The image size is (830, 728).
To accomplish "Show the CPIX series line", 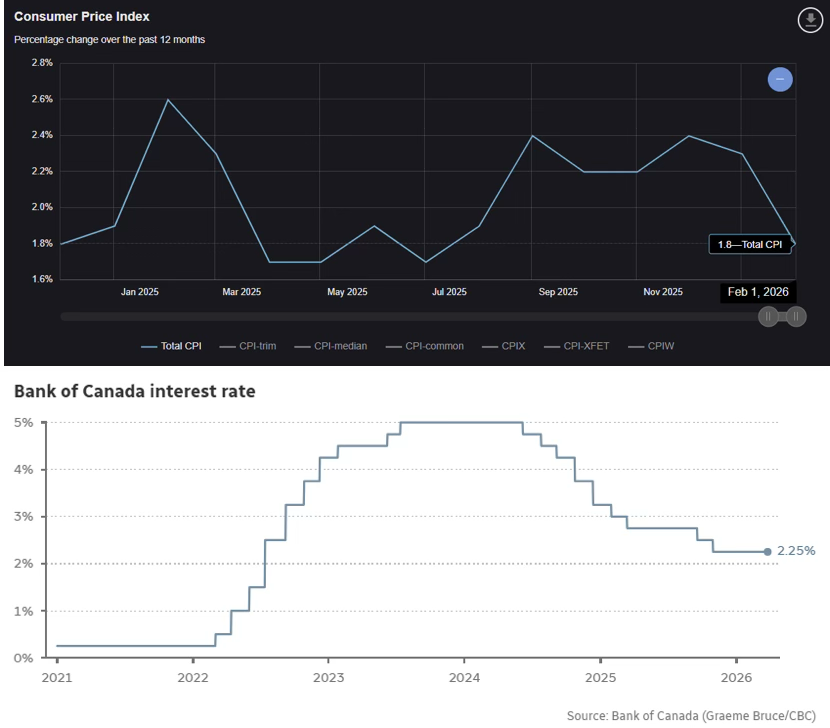I will pyautogui.click(x=504, y=346).
